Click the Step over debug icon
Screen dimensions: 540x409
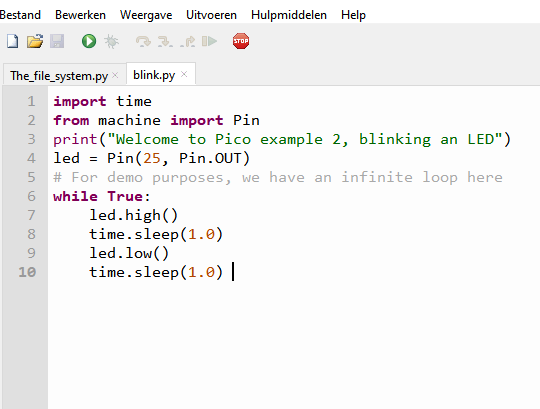tap(143, 42)
